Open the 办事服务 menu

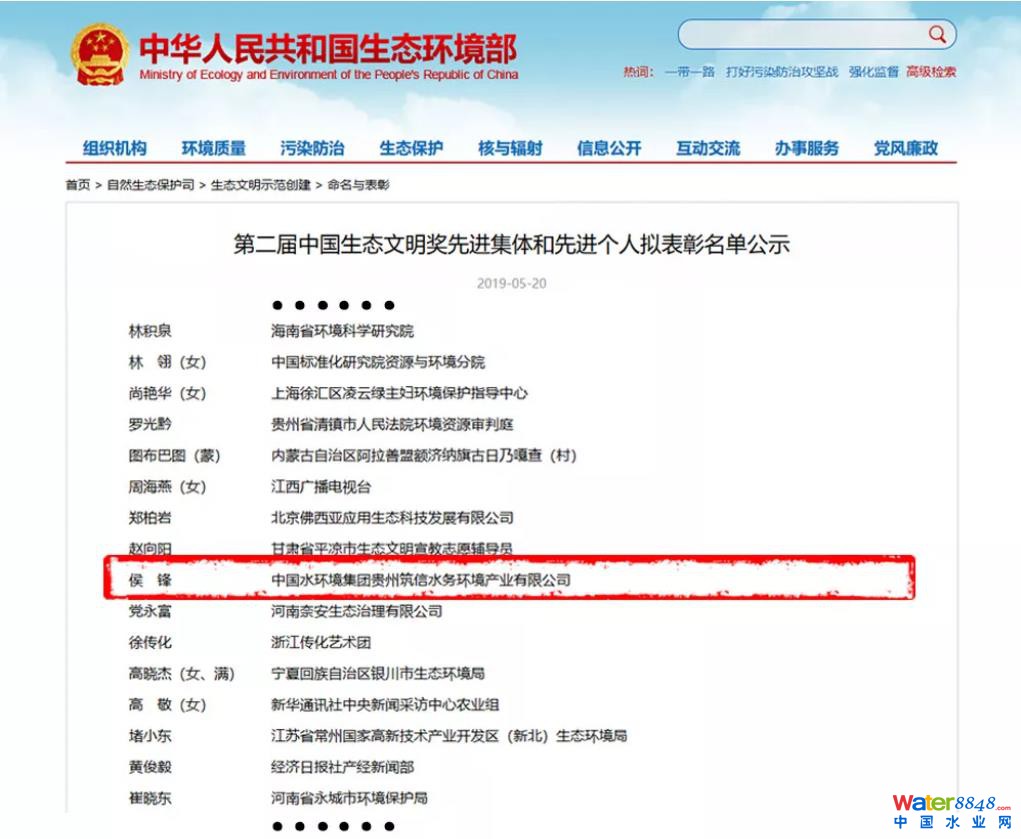click(x=807, y=148)
